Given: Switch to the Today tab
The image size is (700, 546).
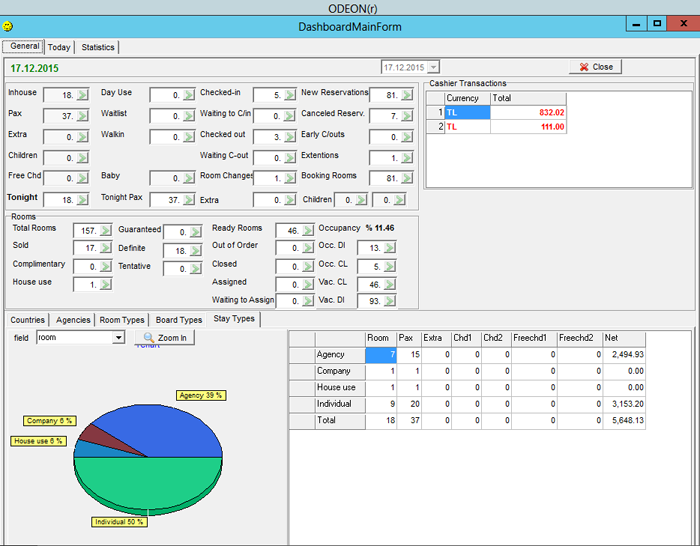Looking at the screenshot, I should (59, 47).
